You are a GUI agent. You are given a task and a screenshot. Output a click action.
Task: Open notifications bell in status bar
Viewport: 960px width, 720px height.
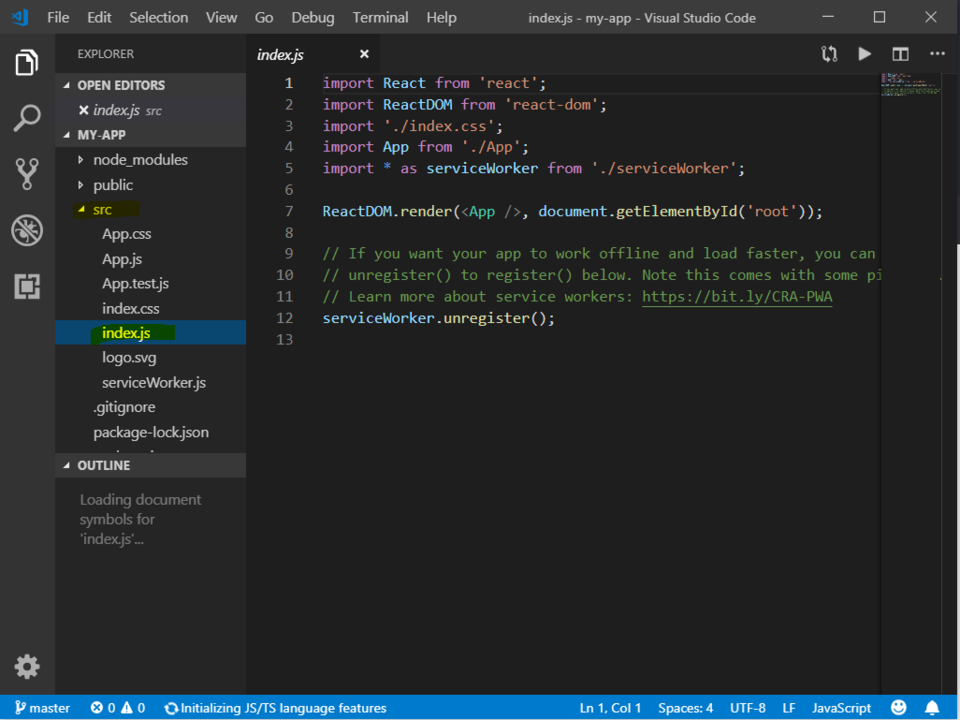[x=932, y=708]
